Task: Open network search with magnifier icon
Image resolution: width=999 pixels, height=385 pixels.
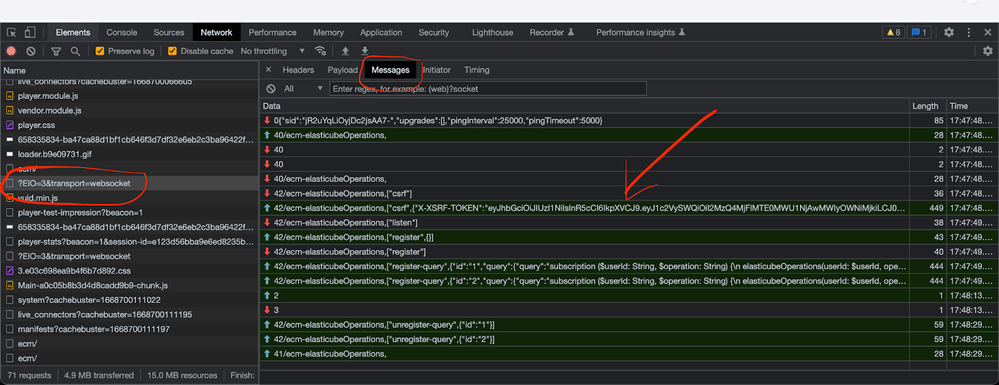Action: click(75, 51)
